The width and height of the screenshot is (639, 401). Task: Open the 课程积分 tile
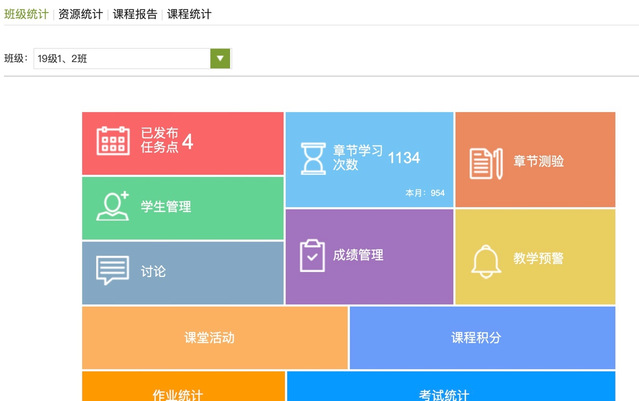[481, 338]
